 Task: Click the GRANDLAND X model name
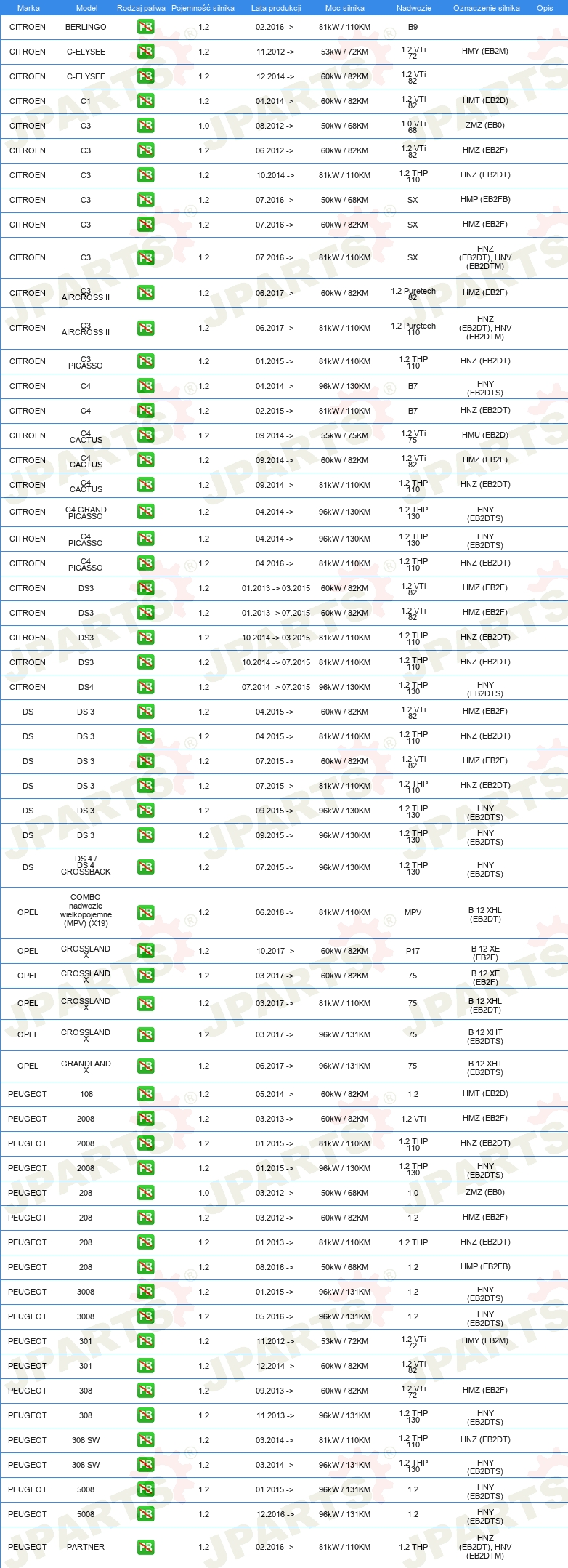86,1066
